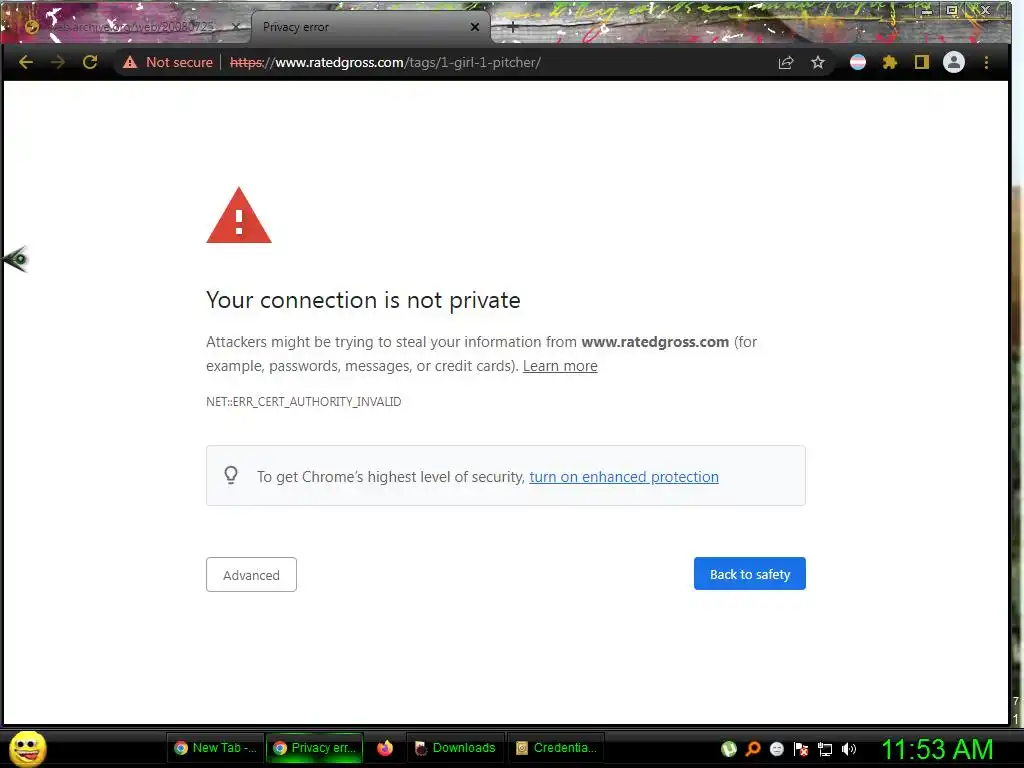Go back to the previous page
1024x768 pixels.
click(26, 63)
